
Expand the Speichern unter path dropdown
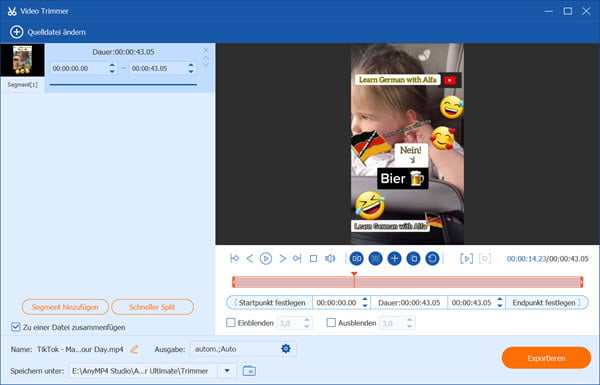pyautogui.click(x=227, y=371)
